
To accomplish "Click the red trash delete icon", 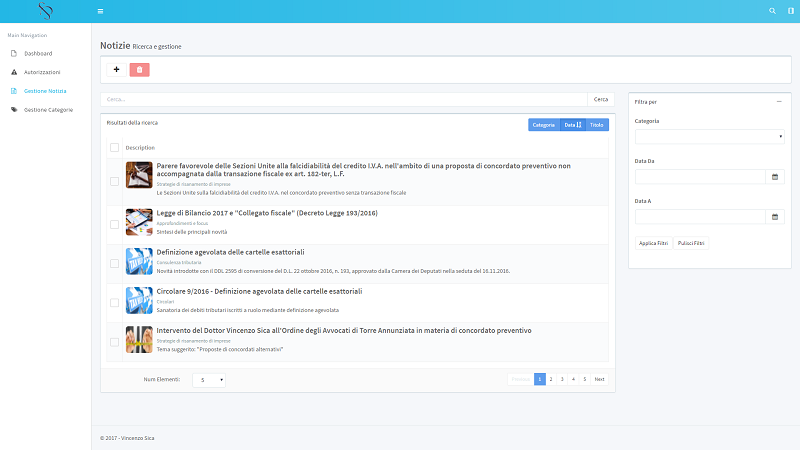I will pyautogui.click(x=139, y=69).
